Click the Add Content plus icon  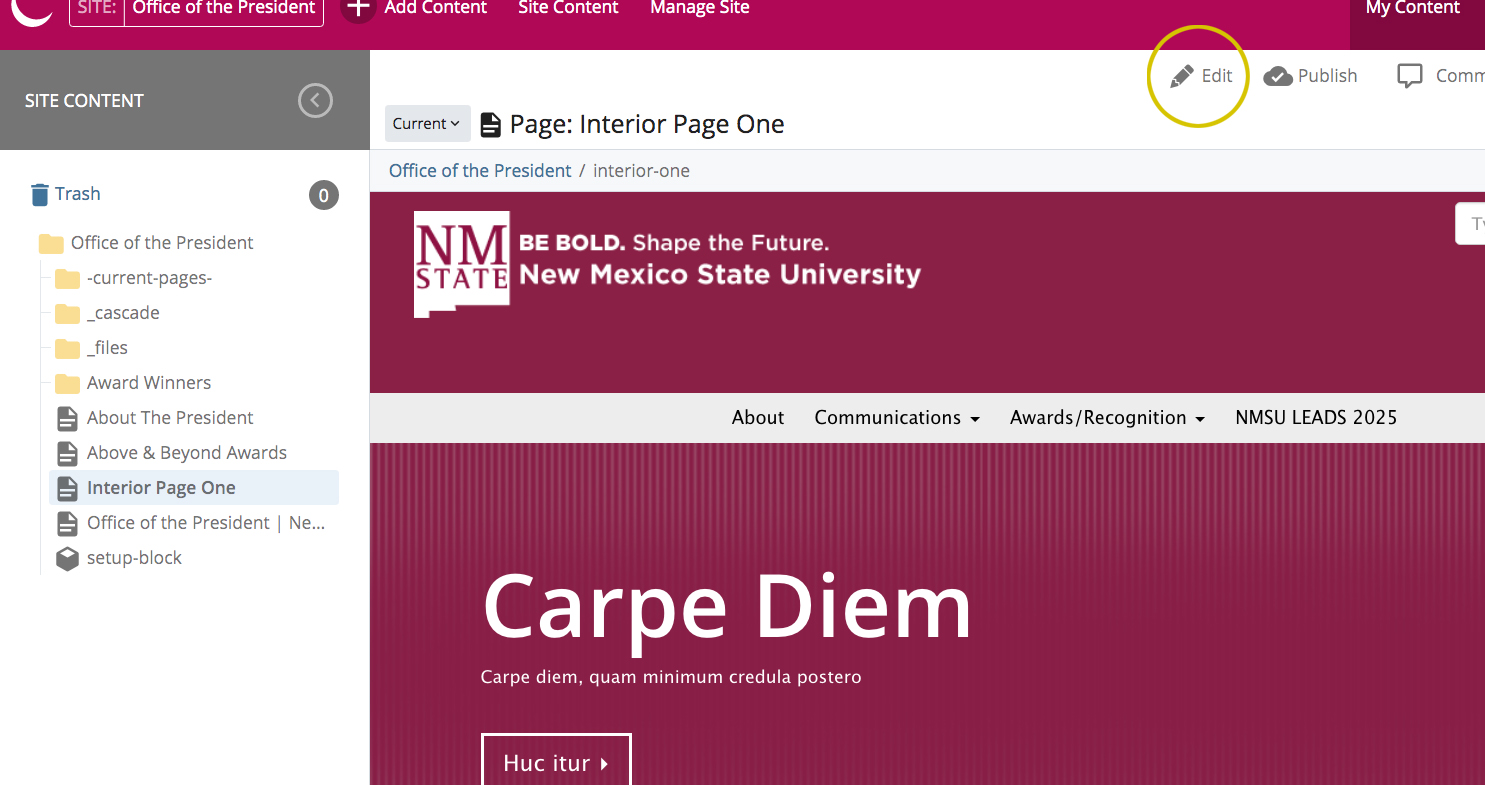tap(358, 8)
